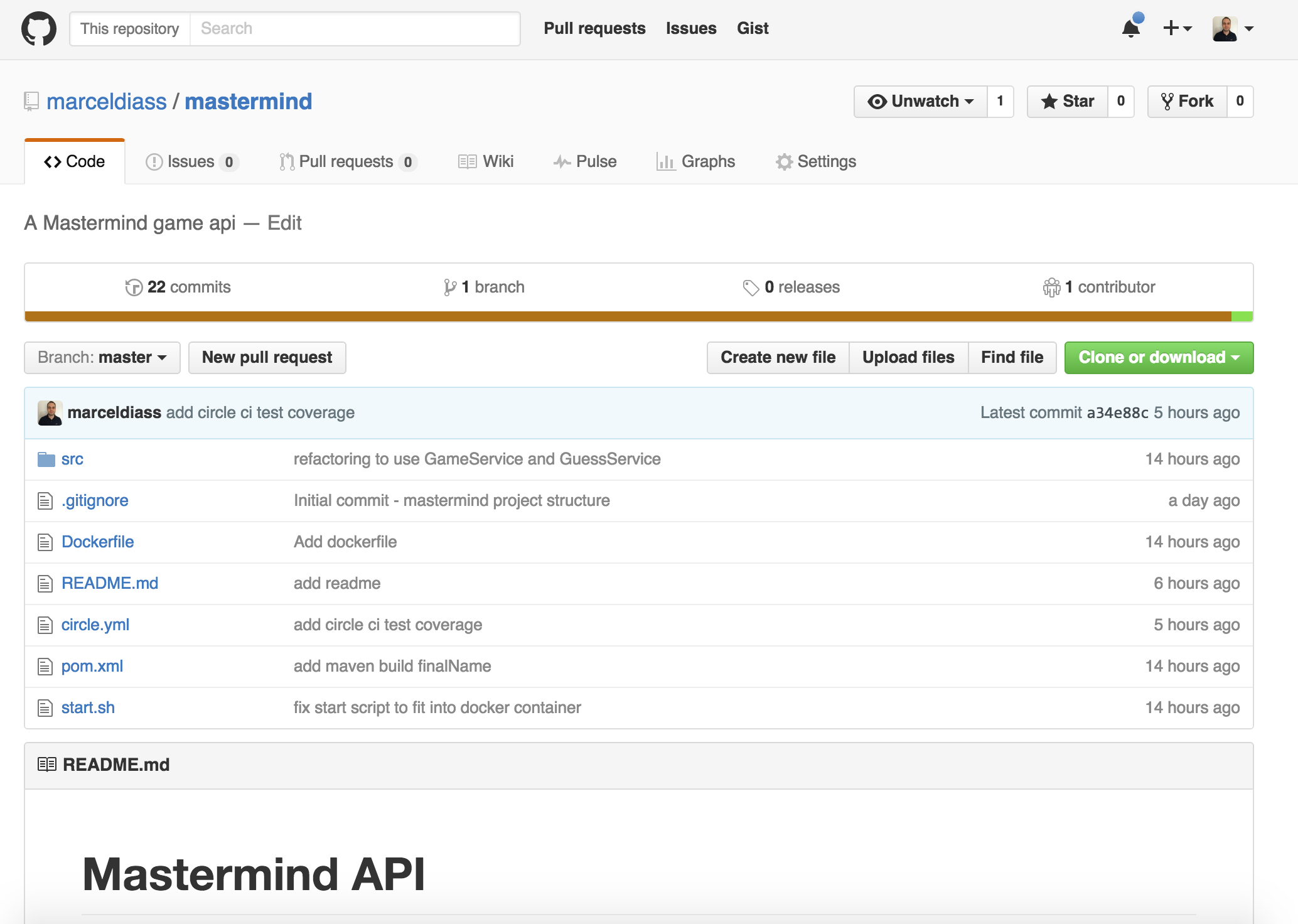
Task: Expand the Unwatch options menu
Action: point(920,101)
